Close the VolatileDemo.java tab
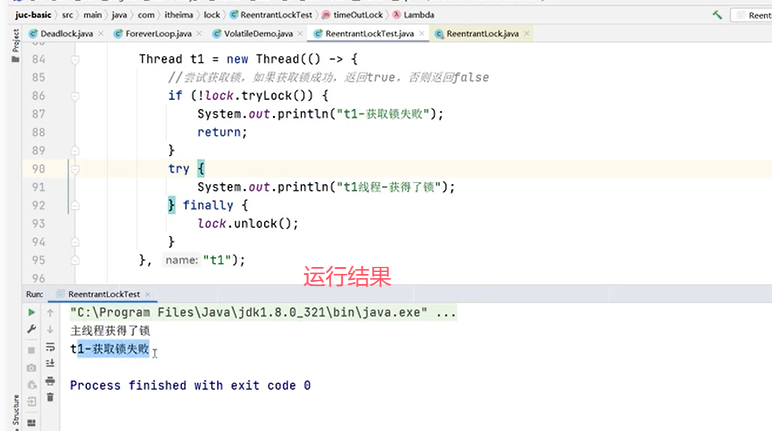Viewport: 772px width, 431px height. [x=300, y=33]
